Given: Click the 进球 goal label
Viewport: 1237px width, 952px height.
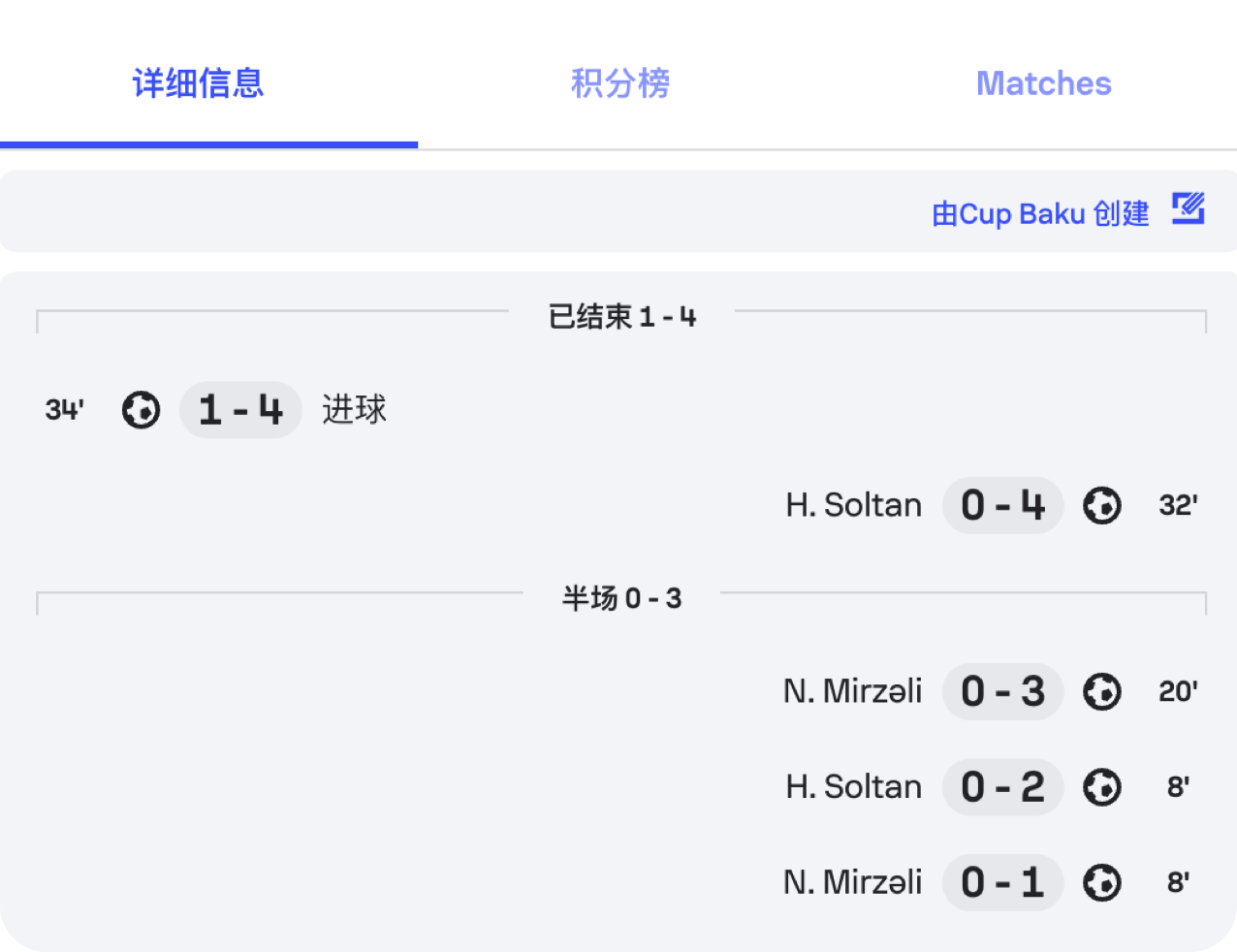Looking at the screenshot, I should pyautogui.click(x=354, y=410).
